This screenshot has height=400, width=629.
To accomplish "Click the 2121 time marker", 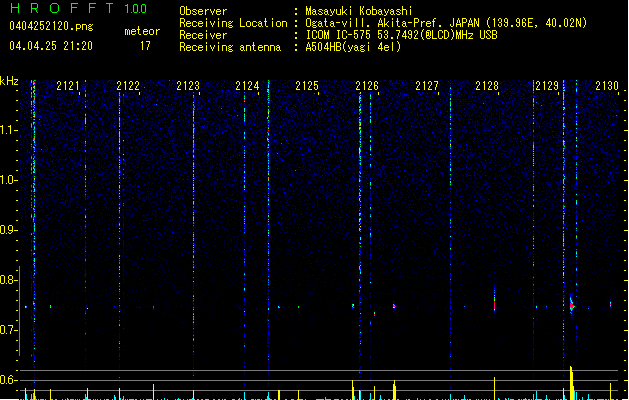I will pyautogui.click(x=68, y=86).
